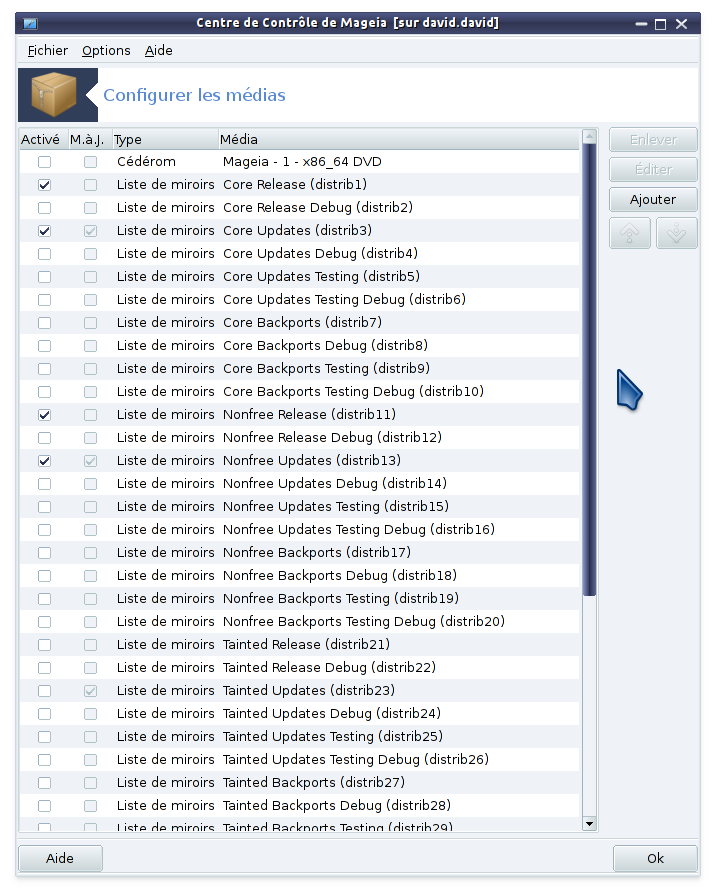Image resolution: width=716 pixels, height=895 pixels.
Task: Disable Core Release (distrib1) Activé checkbox
Action: coord(45,185)
